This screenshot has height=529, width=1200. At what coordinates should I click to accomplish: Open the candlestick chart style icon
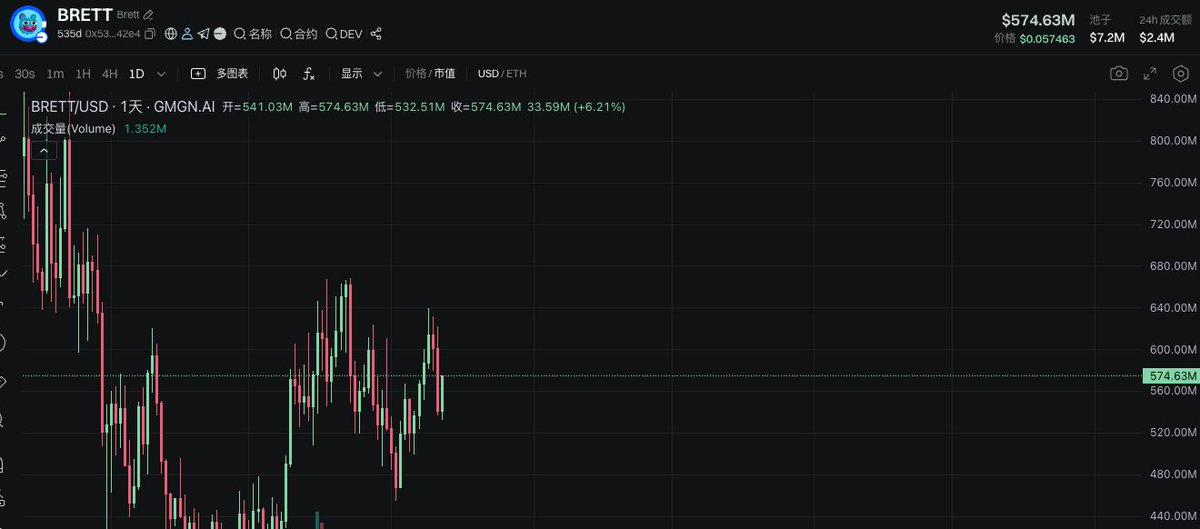click(x=280, y=74)
